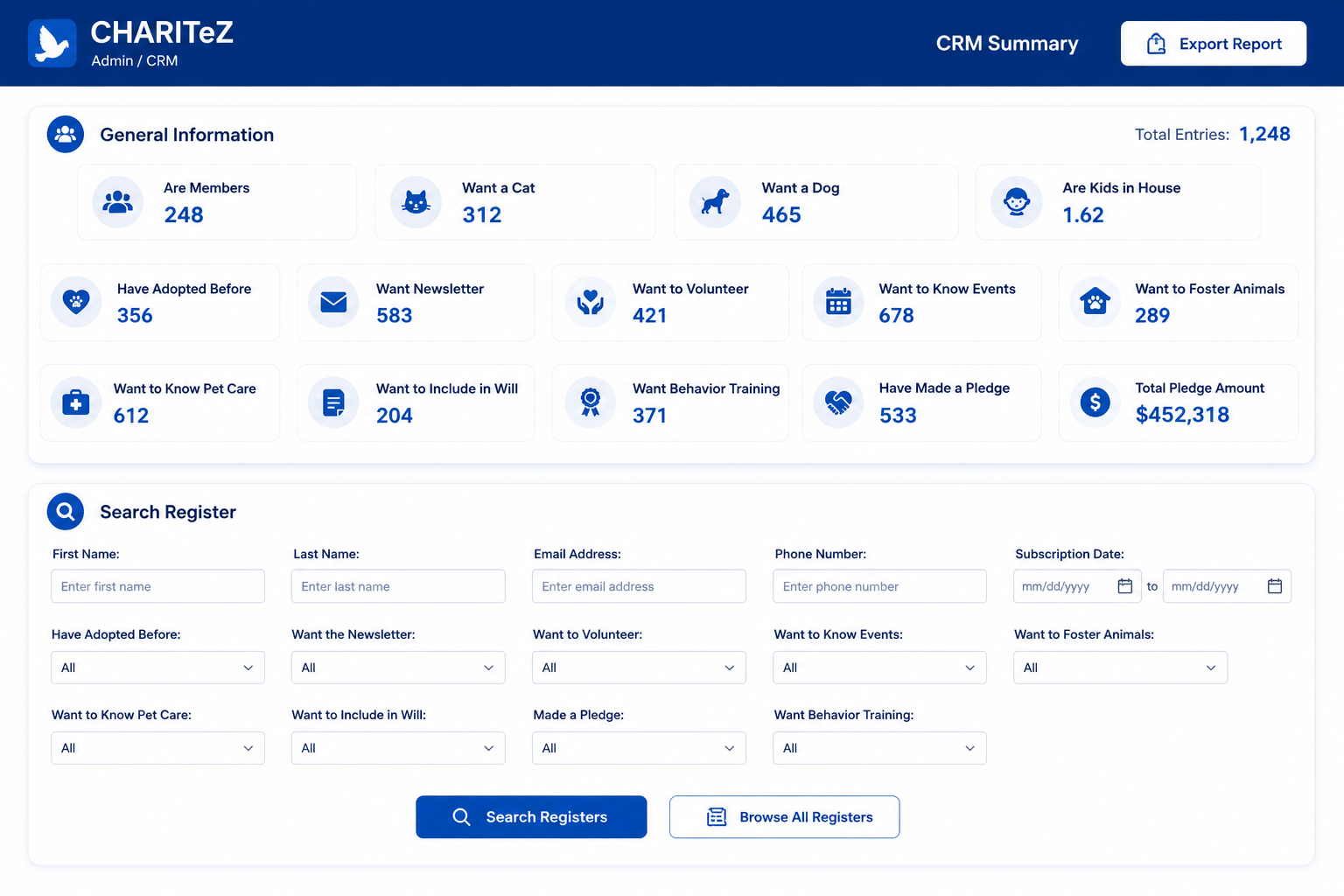1344x896 pixels.
Task: Click the Are Kids in House icon
Action: (1016, 202)
